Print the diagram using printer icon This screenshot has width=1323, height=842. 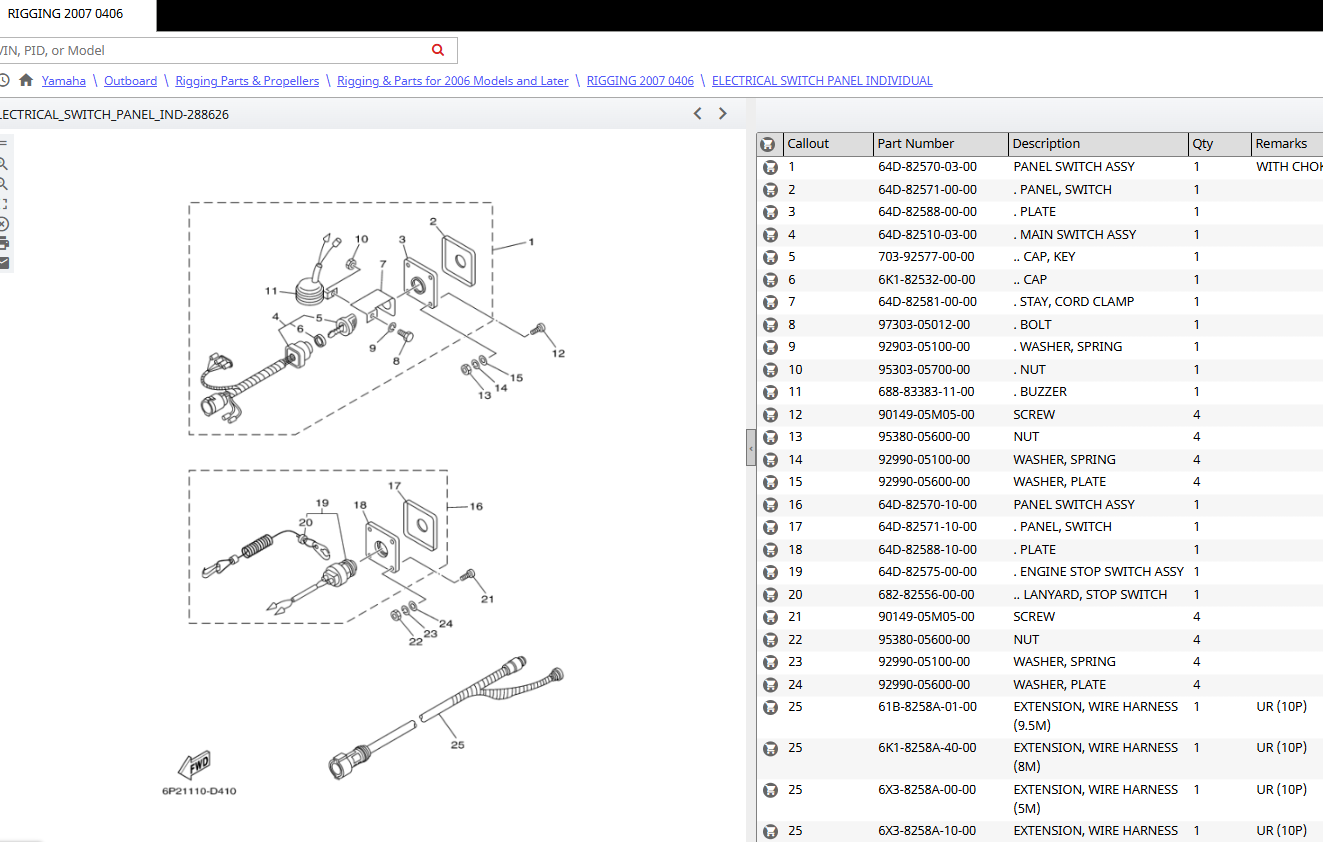(x=4, y=243)
